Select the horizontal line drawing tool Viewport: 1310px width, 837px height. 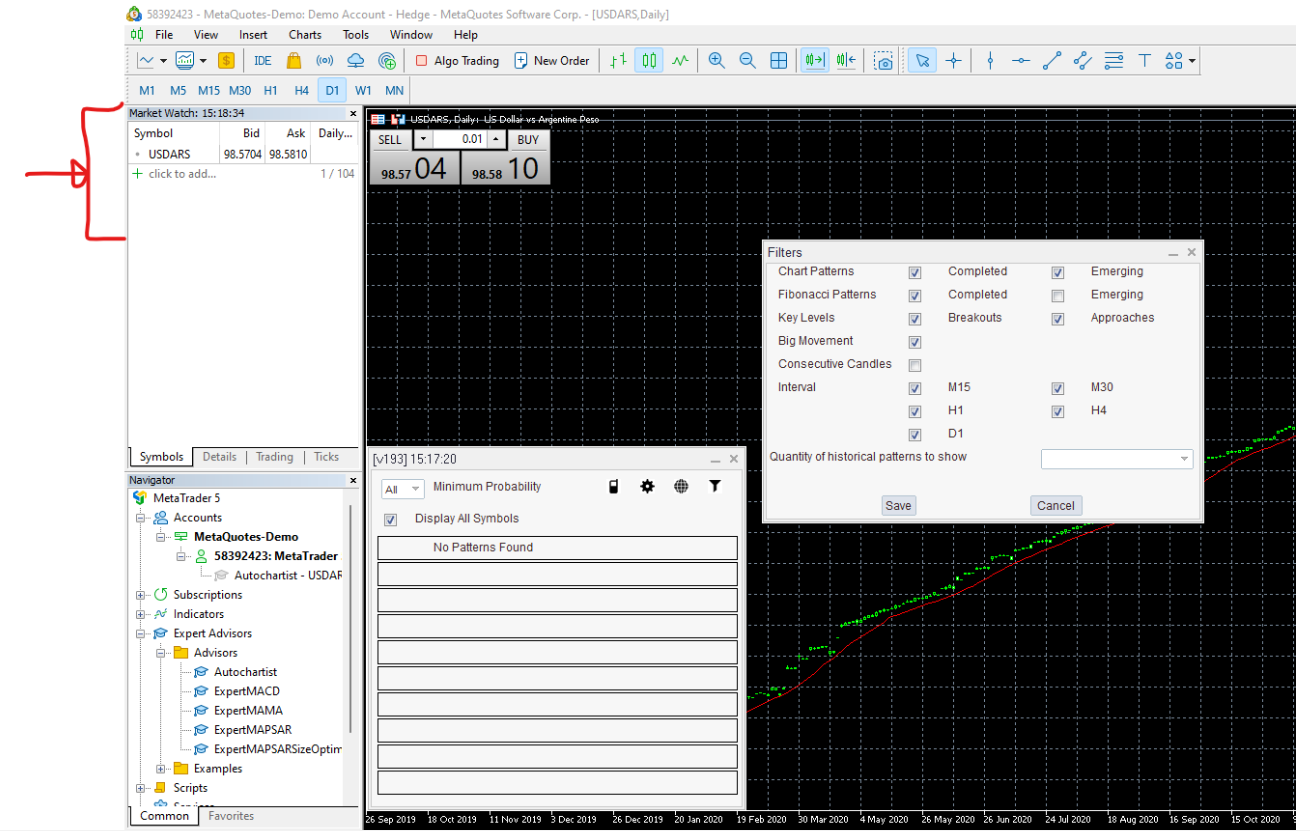pyautogui.click(x=1020, y=61)
